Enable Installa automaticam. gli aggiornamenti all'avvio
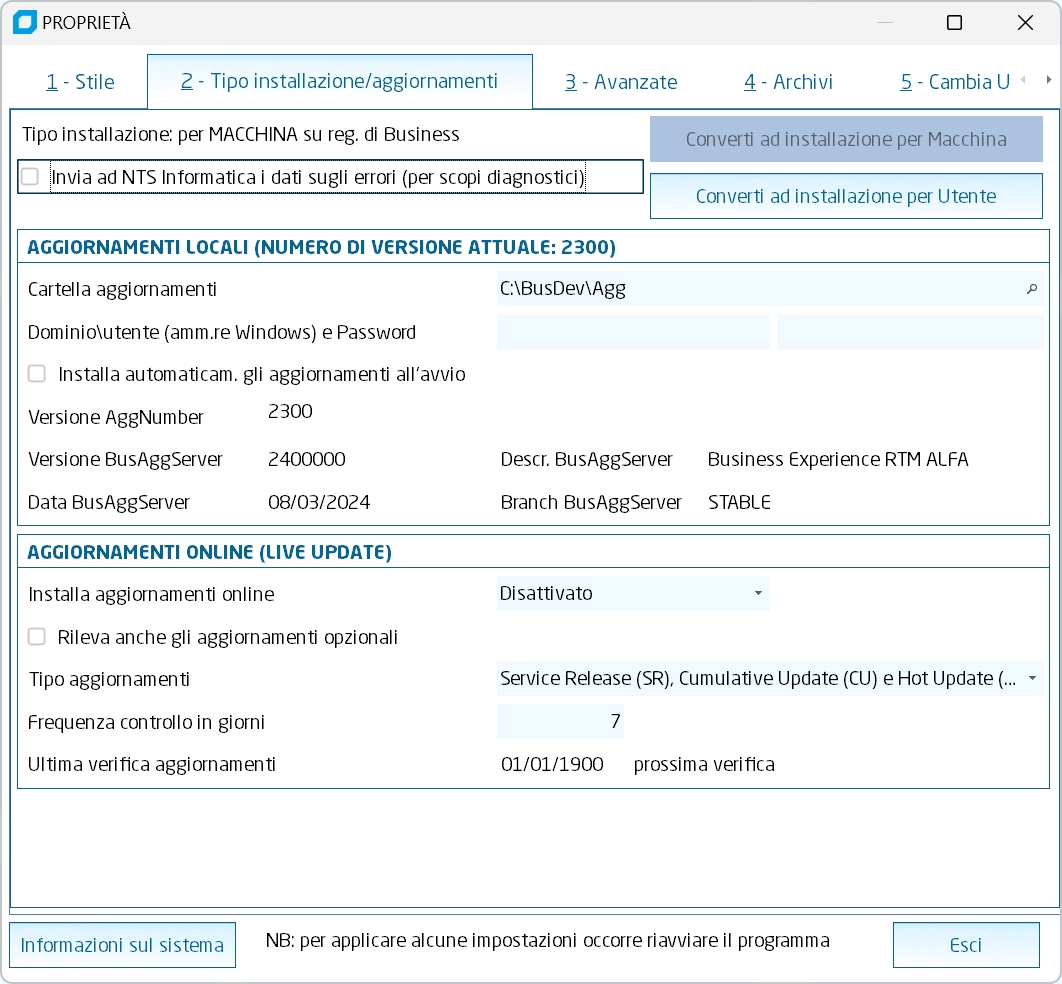 37,374
